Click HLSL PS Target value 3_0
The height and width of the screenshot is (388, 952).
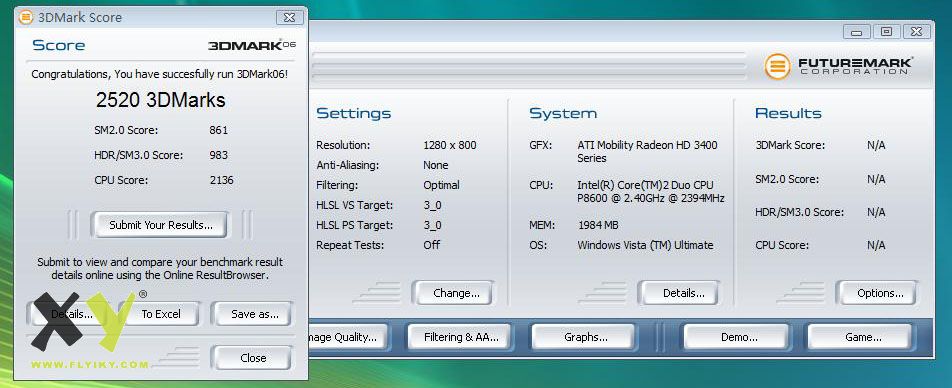click(432, 225)
